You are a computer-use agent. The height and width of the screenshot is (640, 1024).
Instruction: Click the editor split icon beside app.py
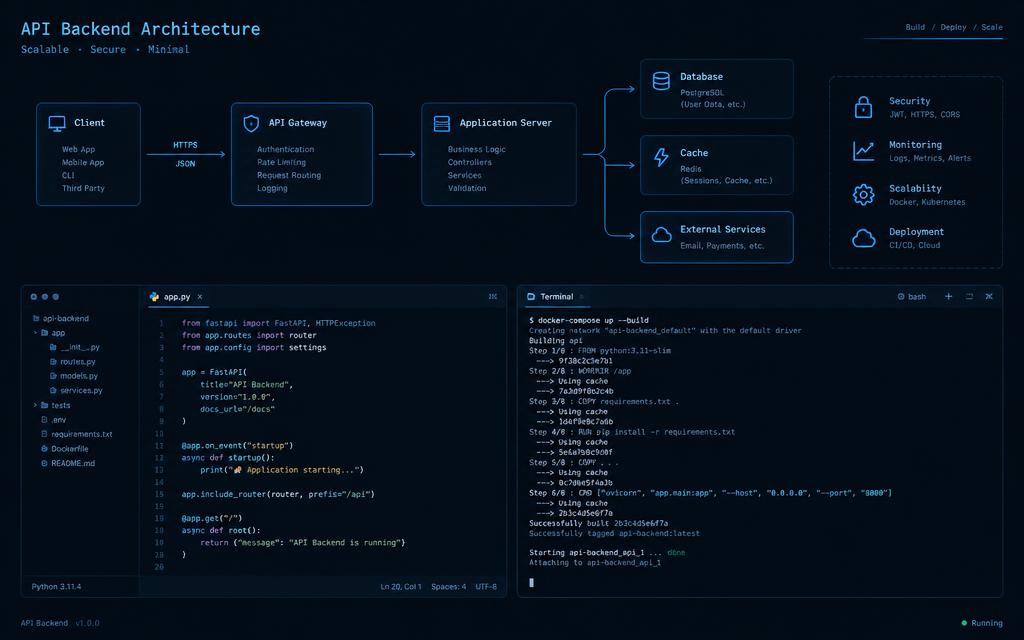click(x=492, y=296)
